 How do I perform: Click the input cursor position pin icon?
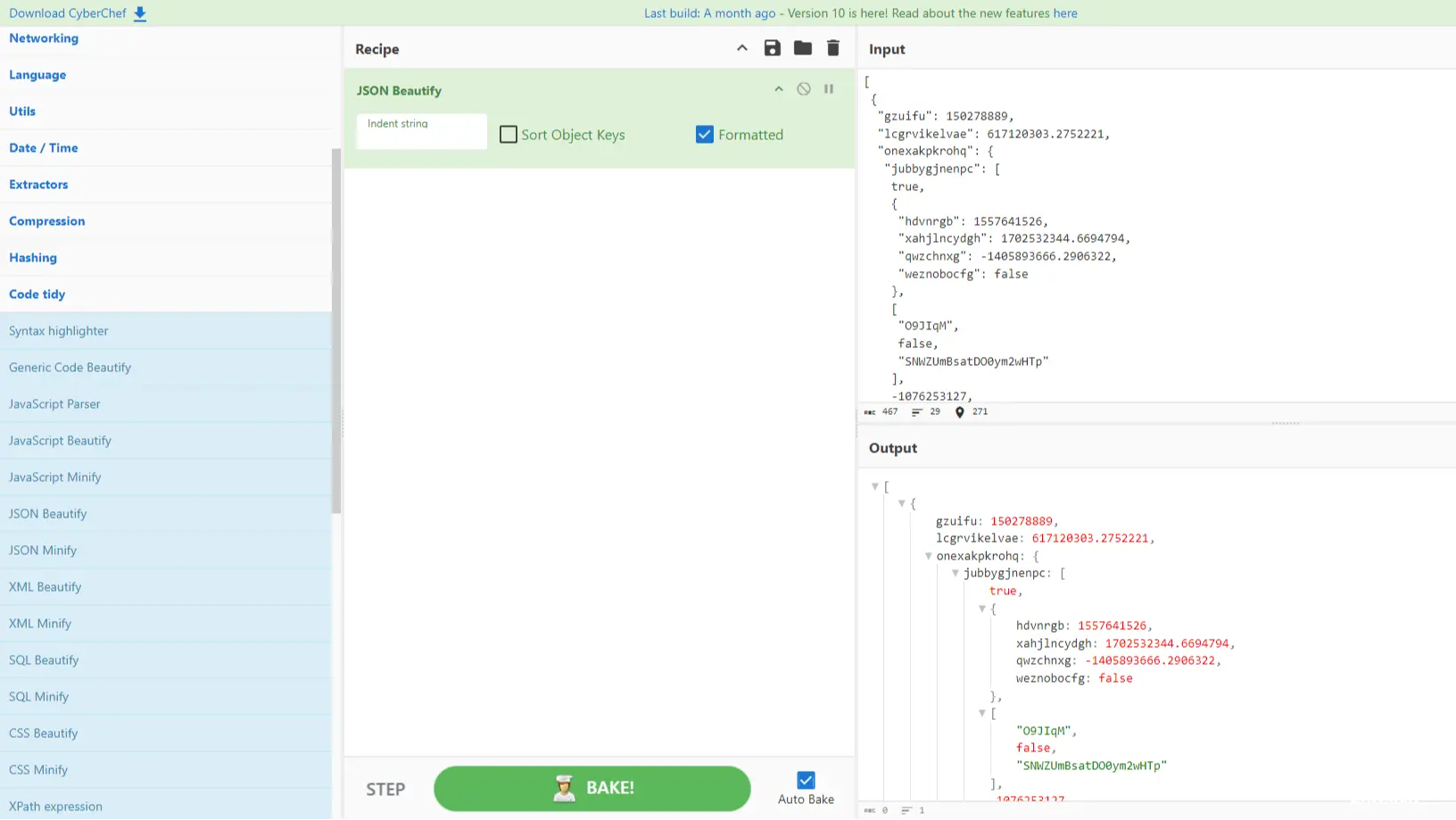click(960, 412)
